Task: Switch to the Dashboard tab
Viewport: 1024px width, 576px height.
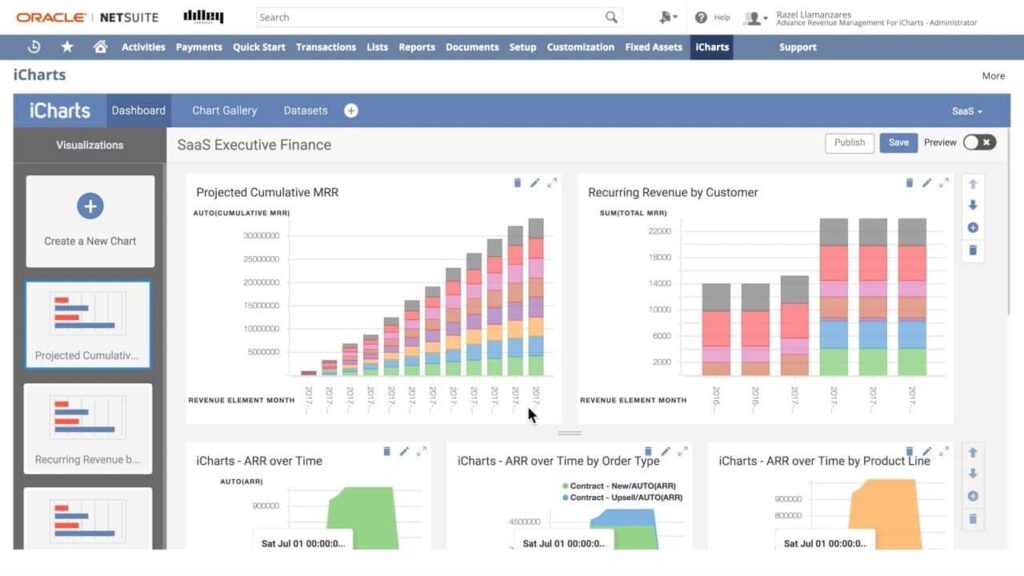Action: pyautogui.click(x=138, y=110)
